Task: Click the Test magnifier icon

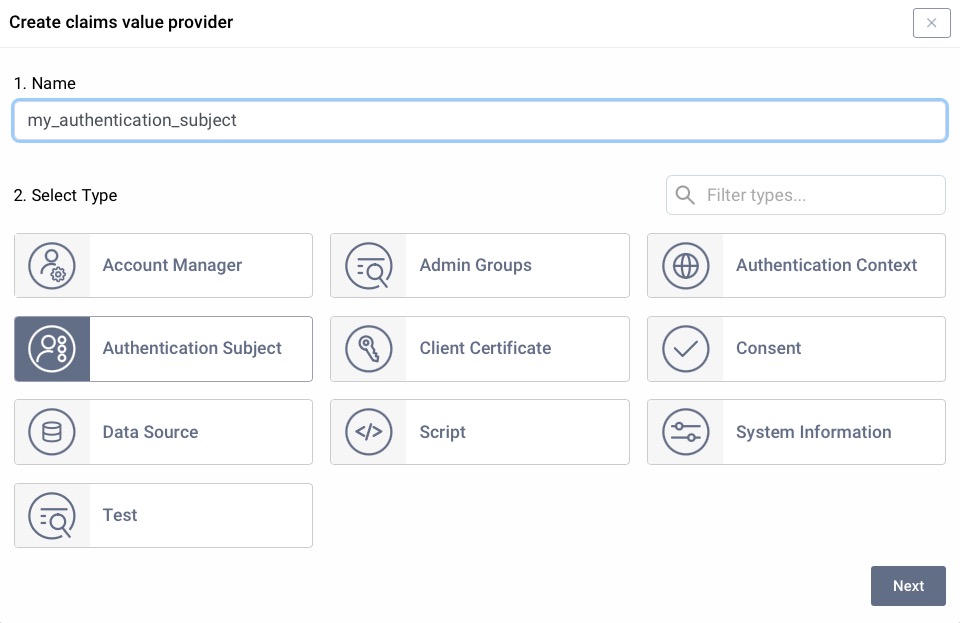Action: [52, 515]
